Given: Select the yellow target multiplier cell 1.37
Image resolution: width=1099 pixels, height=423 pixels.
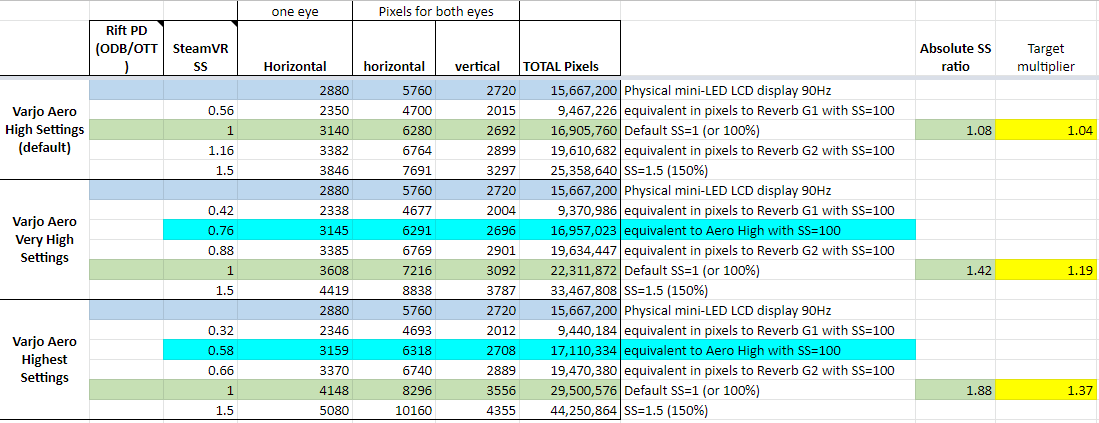Looking at the screenshot, I should (x=1046, y=390).
